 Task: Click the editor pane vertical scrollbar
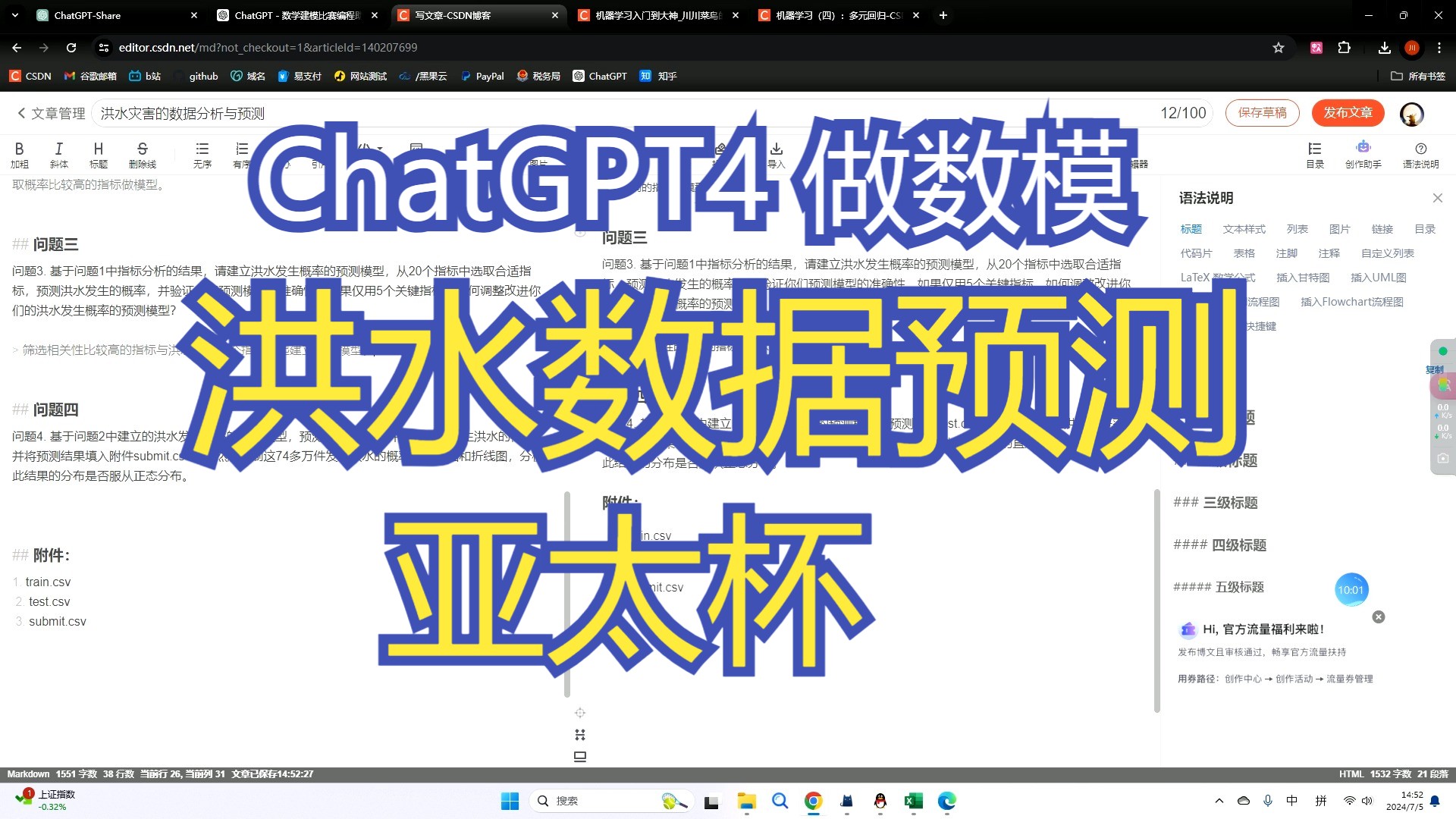(x=566, y=594)
